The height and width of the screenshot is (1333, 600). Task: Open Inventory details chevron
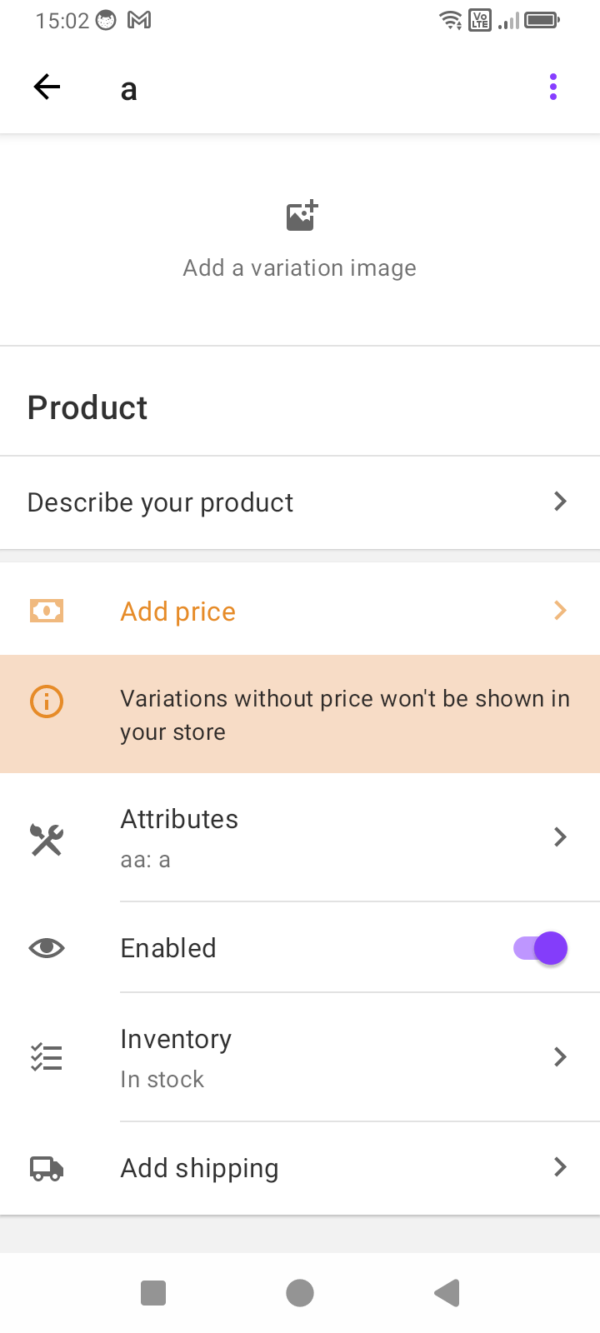(560, 1057)
